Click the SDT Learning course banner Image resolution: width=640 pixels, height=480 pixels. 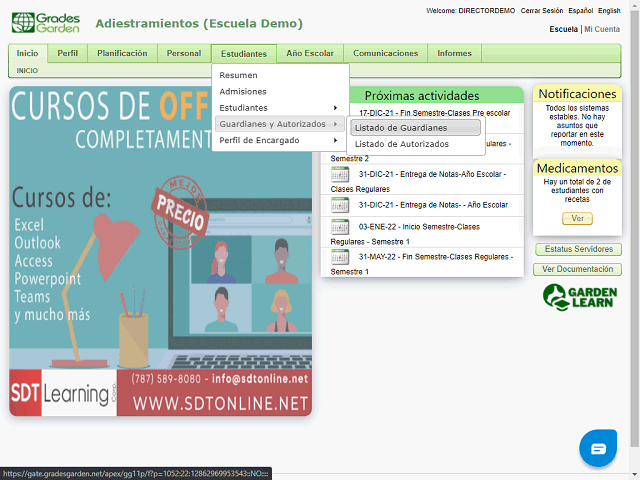160,251
